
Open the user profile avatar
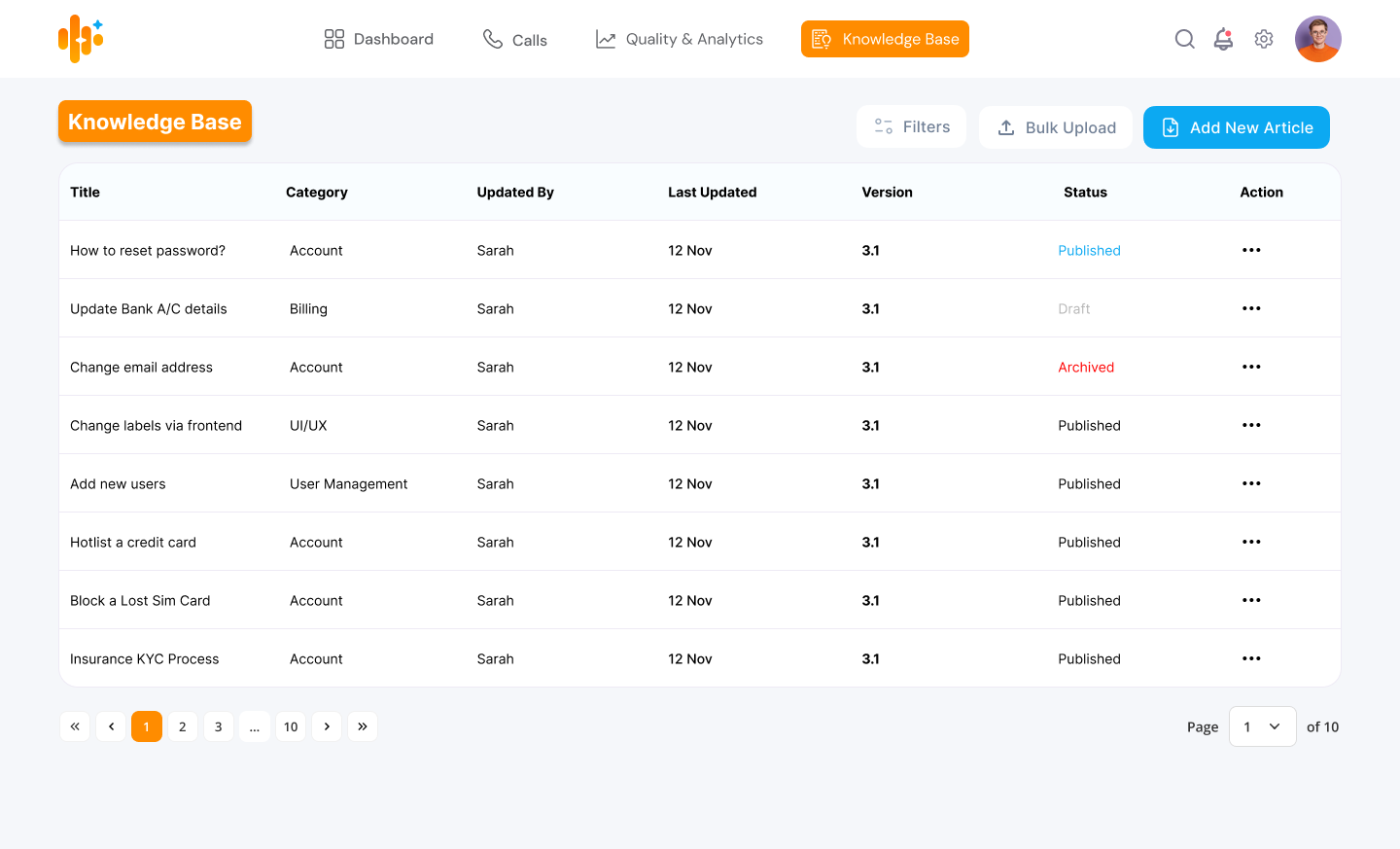[1317, 39]
